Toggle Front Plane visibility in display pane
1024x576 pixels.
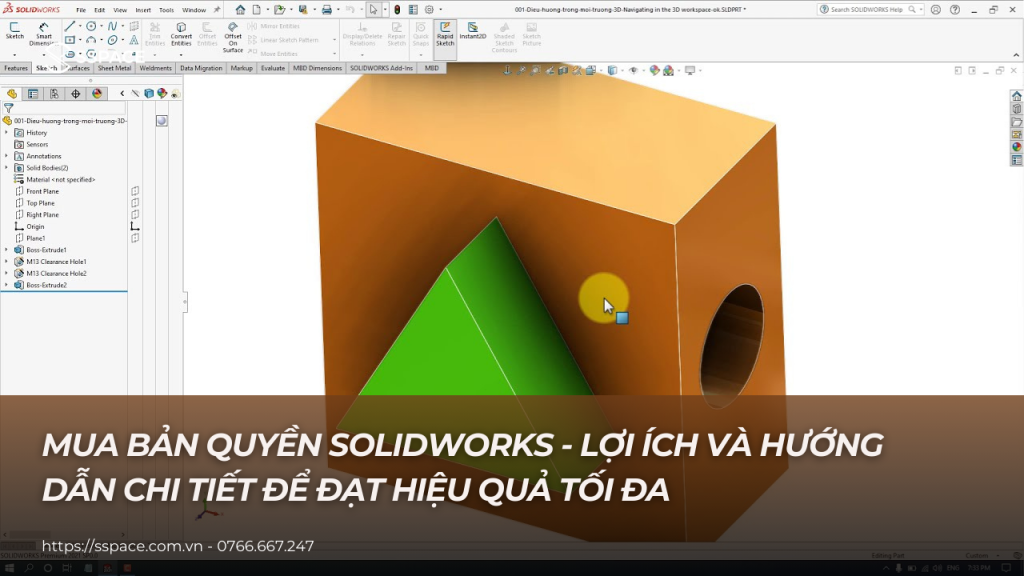coord(135,191)
